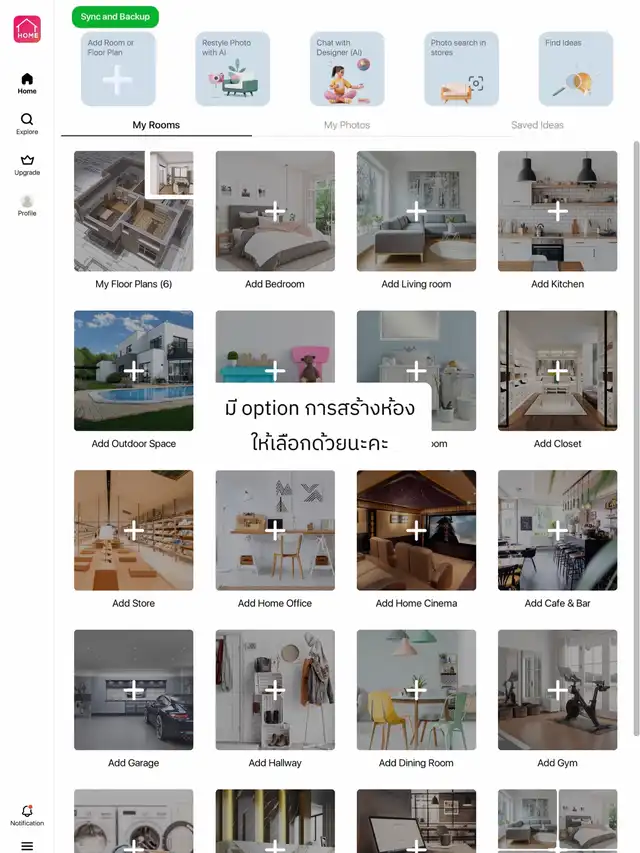Image resolution: width=640 pixels, height=853 pixels.
Task: Start Chat with Designer (AI)
Action: coord(347,69)
